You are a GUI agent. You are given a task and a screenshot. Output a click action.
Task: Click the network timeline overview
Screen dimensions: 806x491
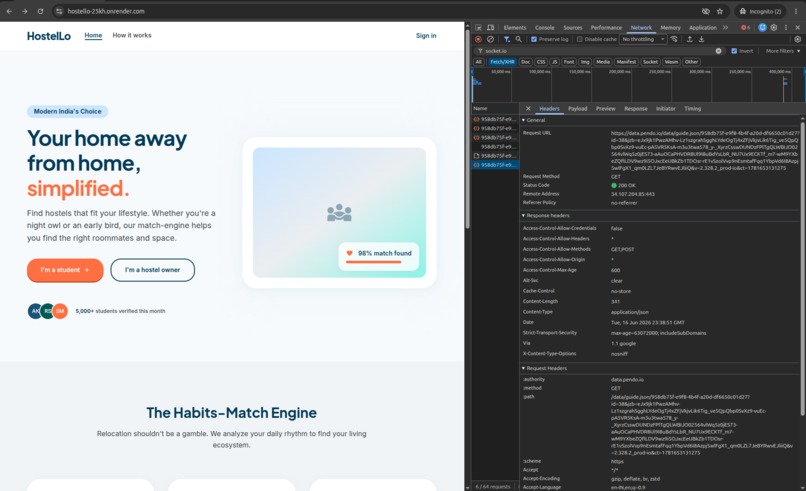(x=637, y=85)
